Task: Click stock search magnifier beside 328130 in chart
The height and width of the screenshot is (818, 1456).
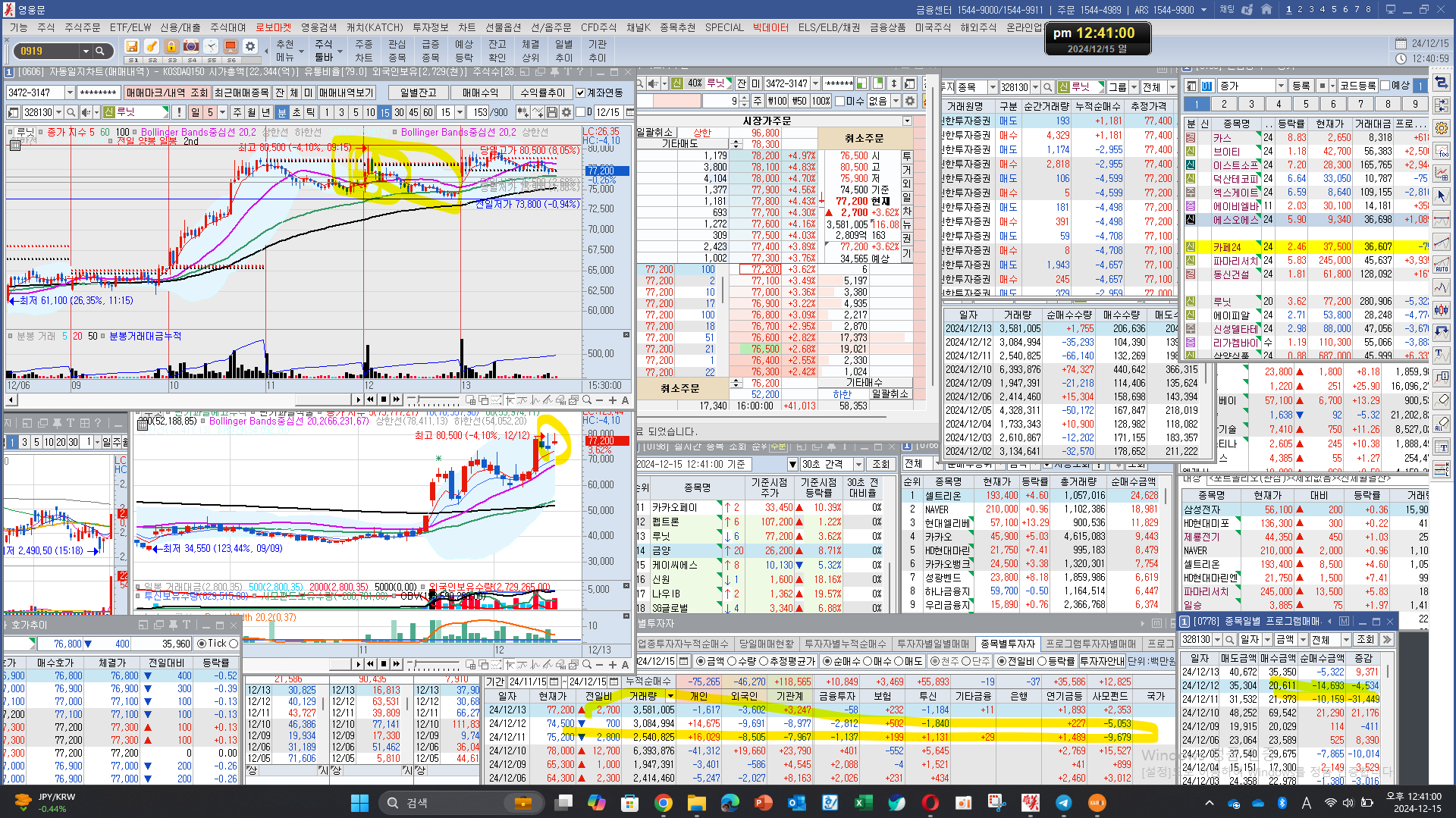Action: pos(71,112)
